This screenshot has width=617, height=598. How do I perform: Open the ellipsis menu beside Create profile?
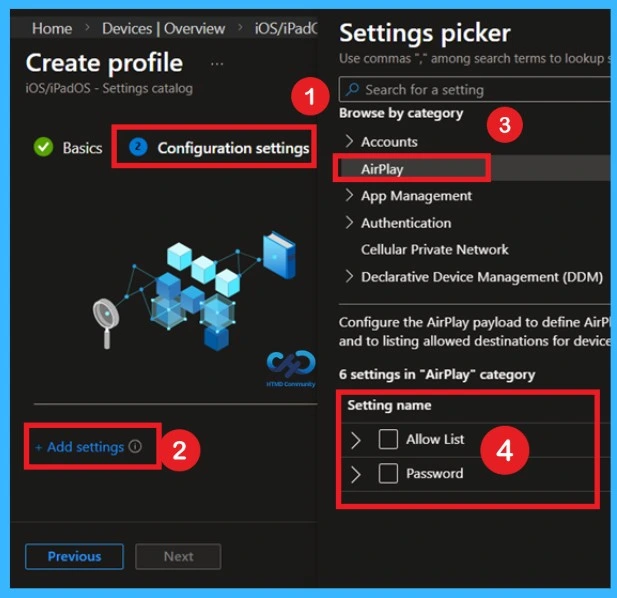(x=217, y=64)
